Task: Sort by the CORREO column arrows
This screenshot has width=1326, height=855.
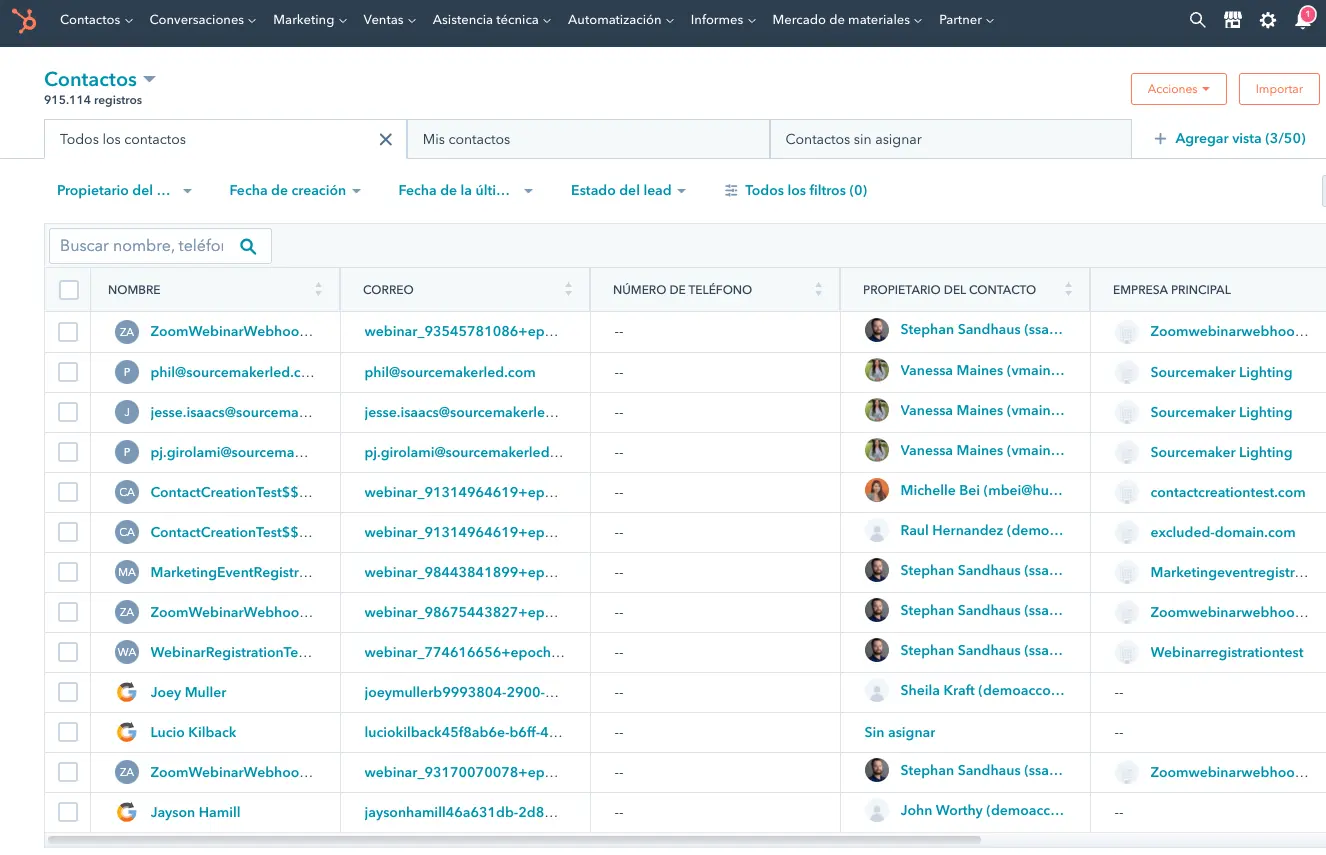Action: tap(568, 290)
